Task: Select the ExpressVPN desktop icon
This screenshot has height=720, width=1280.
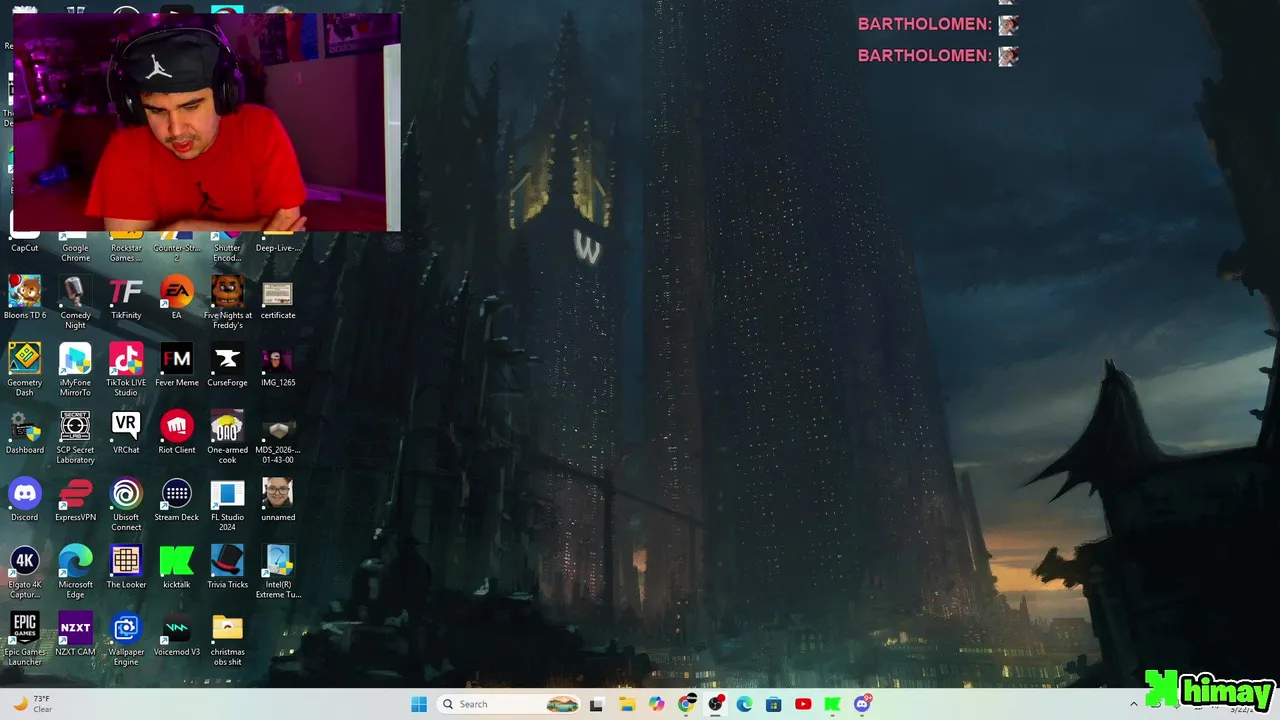Action: [75, 500]
